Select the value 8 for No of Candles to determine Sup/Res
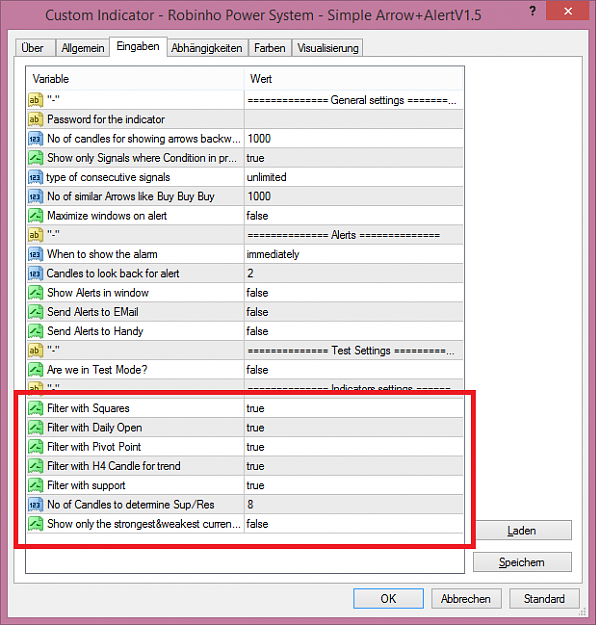 354,504
